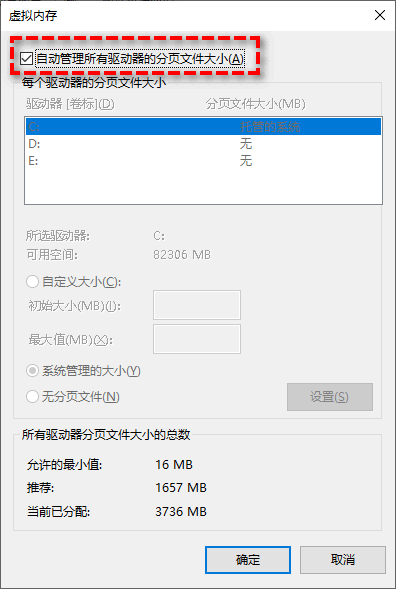This screenshot has width=396, height=589.
Task: Uncheck 自动管理所有驱动器的分页文件大小 checkbox
Action: 26,59
